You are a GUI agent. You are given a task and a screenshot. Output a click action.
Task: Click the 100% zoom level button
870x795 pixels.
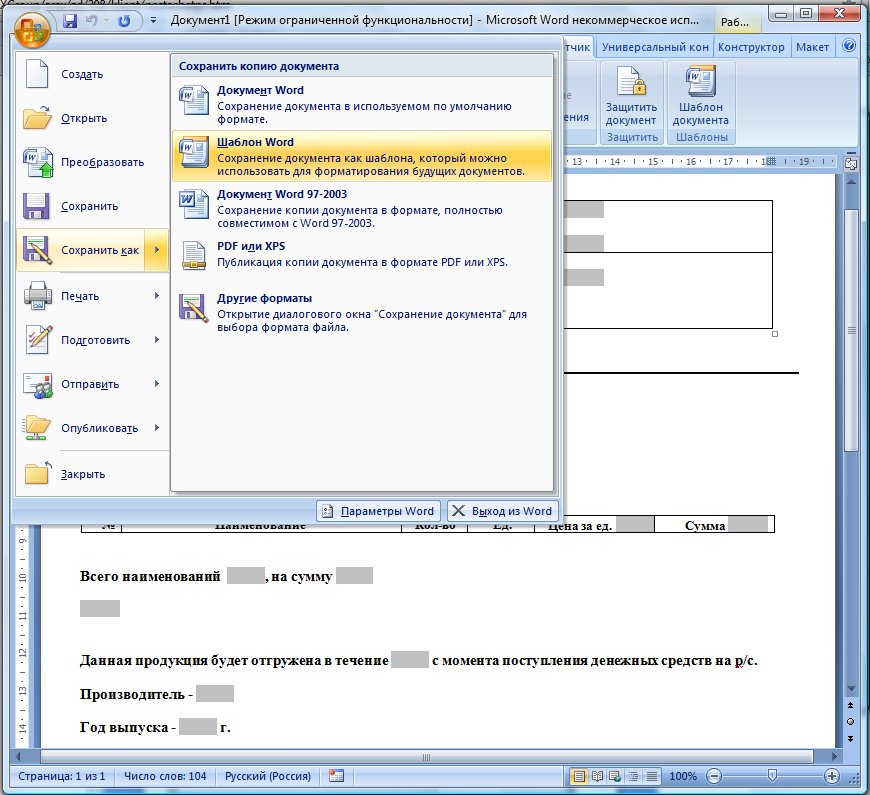point(682,776)
